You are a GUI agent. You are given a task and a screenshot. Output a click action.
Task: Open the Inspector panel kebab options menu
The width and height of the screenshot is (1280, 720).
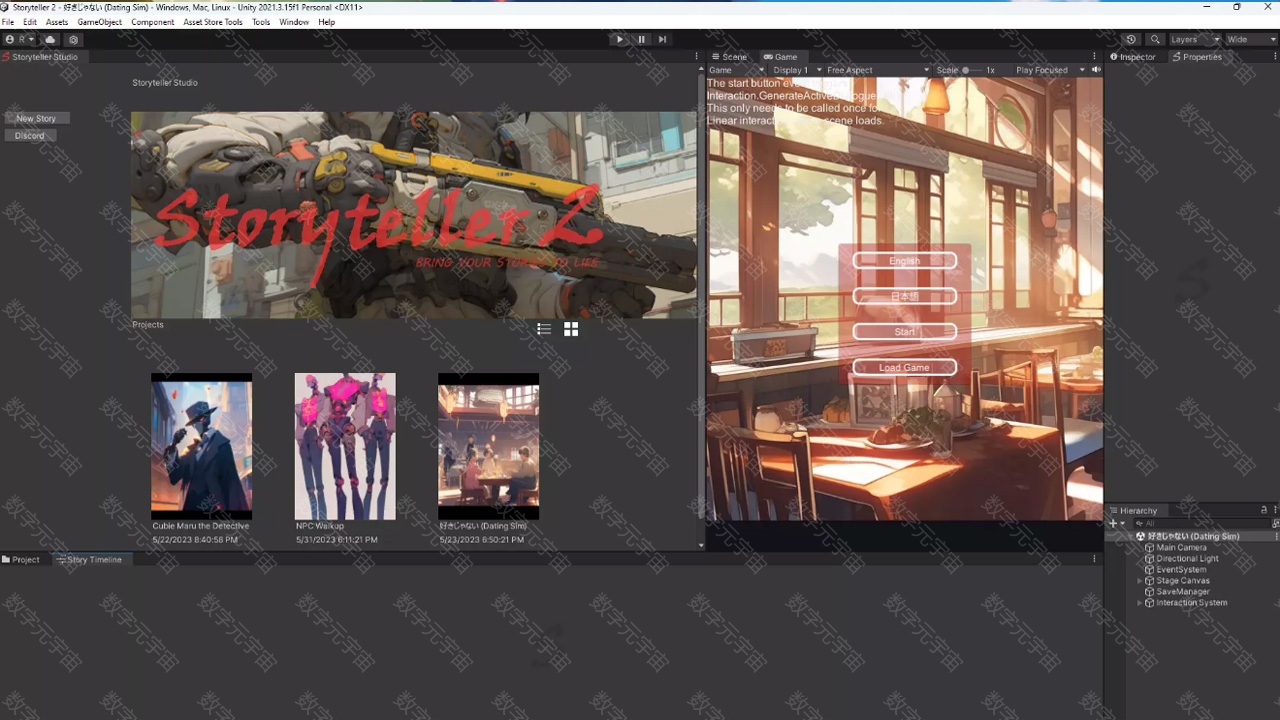pyautogui.click(x=1274, y=57)
